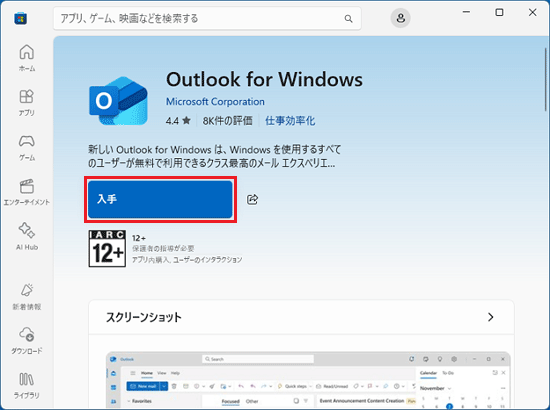
Task: Open エンターテイメント in the sidebar
Action: pos(27,192)
